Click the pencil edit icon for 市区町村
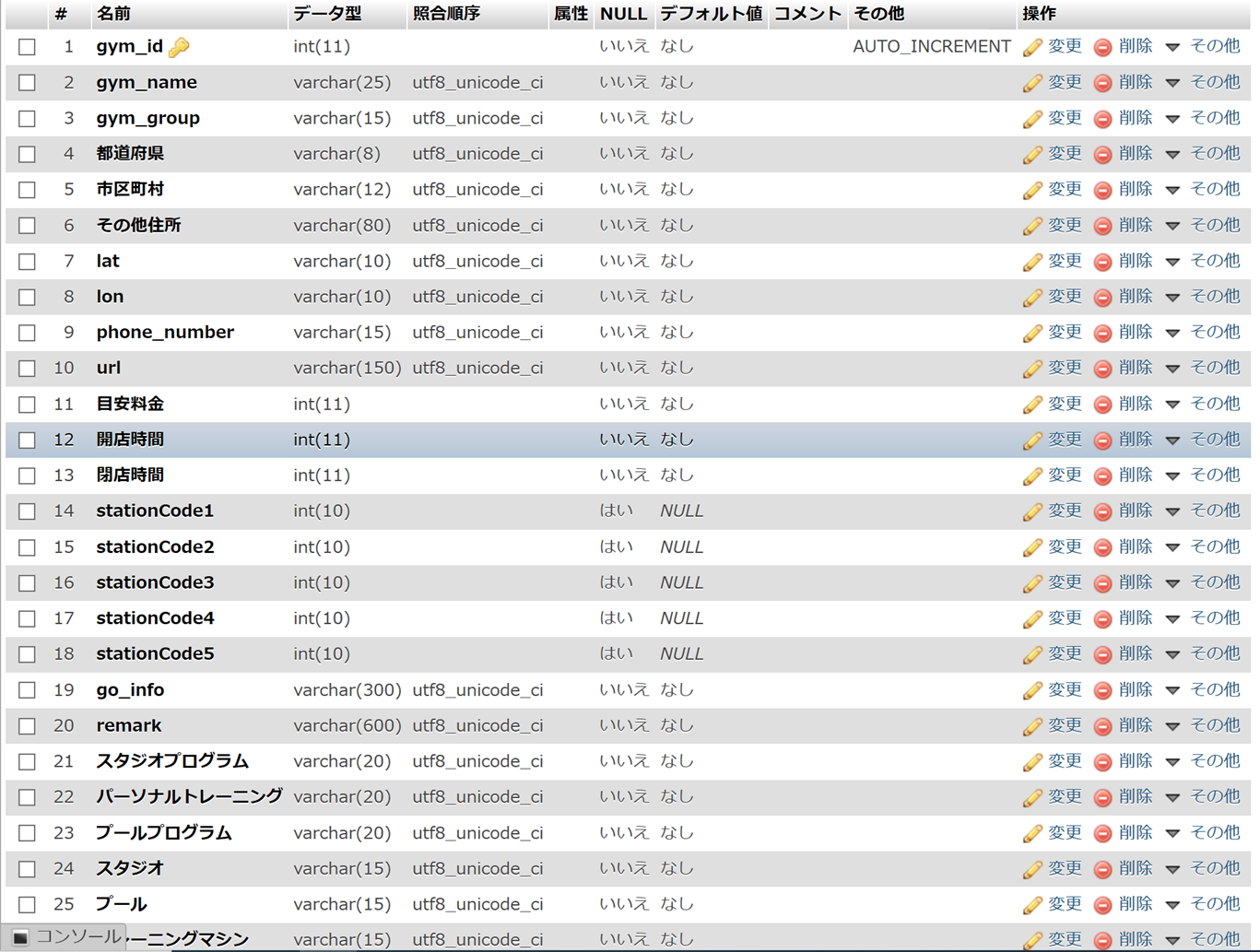Image resolution: width=1260 pixels, height=952 pixels. 1032,190
